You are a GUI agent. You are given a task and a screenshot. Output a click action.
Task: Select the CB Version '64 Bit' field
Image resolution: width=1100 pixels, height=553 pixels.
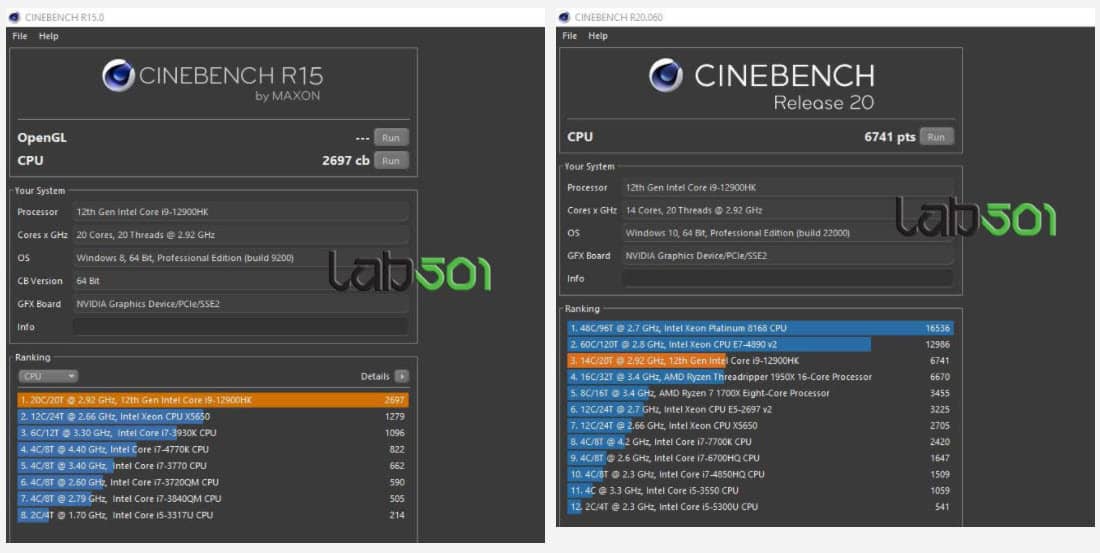pos(241,281)
